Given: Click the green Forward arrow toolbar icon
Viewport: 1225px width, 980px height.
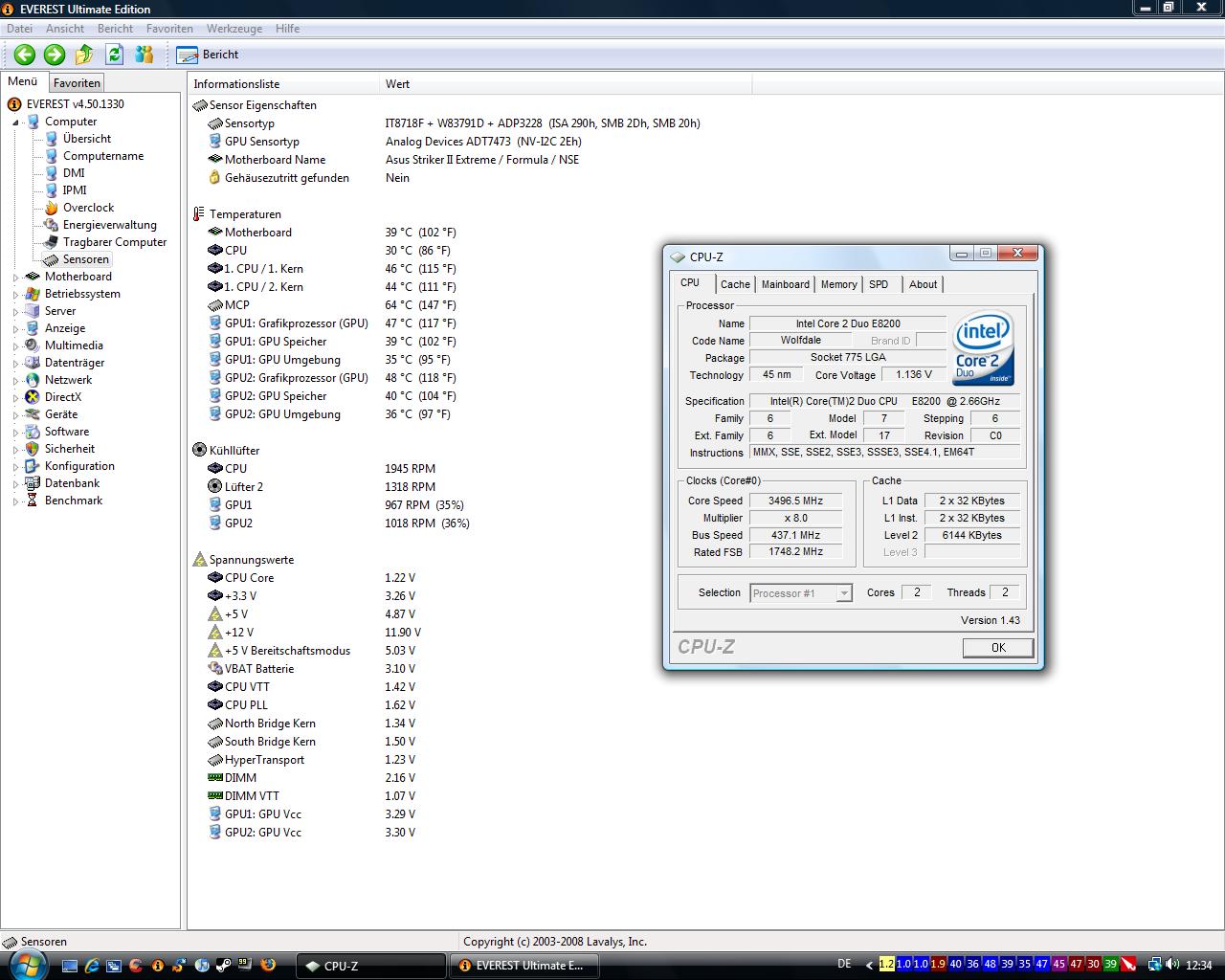Looking at the screenshot, I should [x=55, y=55].
